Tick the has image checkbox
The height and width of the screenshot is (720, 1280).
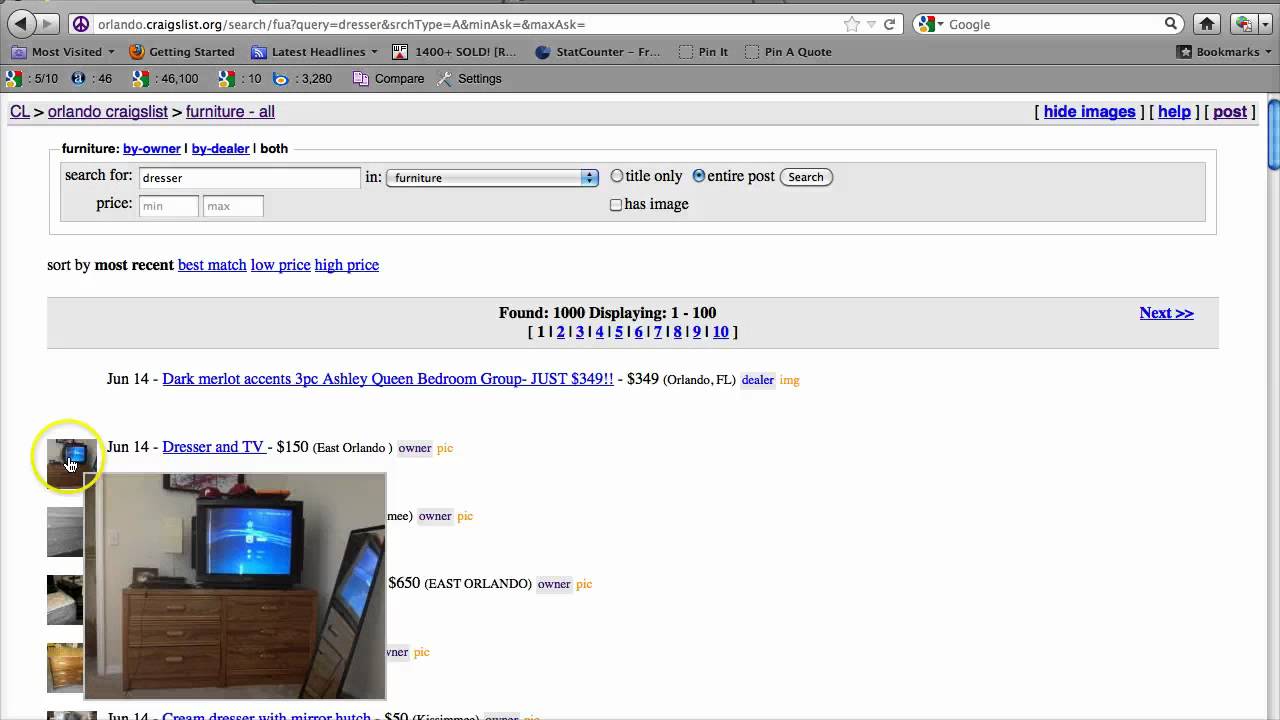click(616, 205)
